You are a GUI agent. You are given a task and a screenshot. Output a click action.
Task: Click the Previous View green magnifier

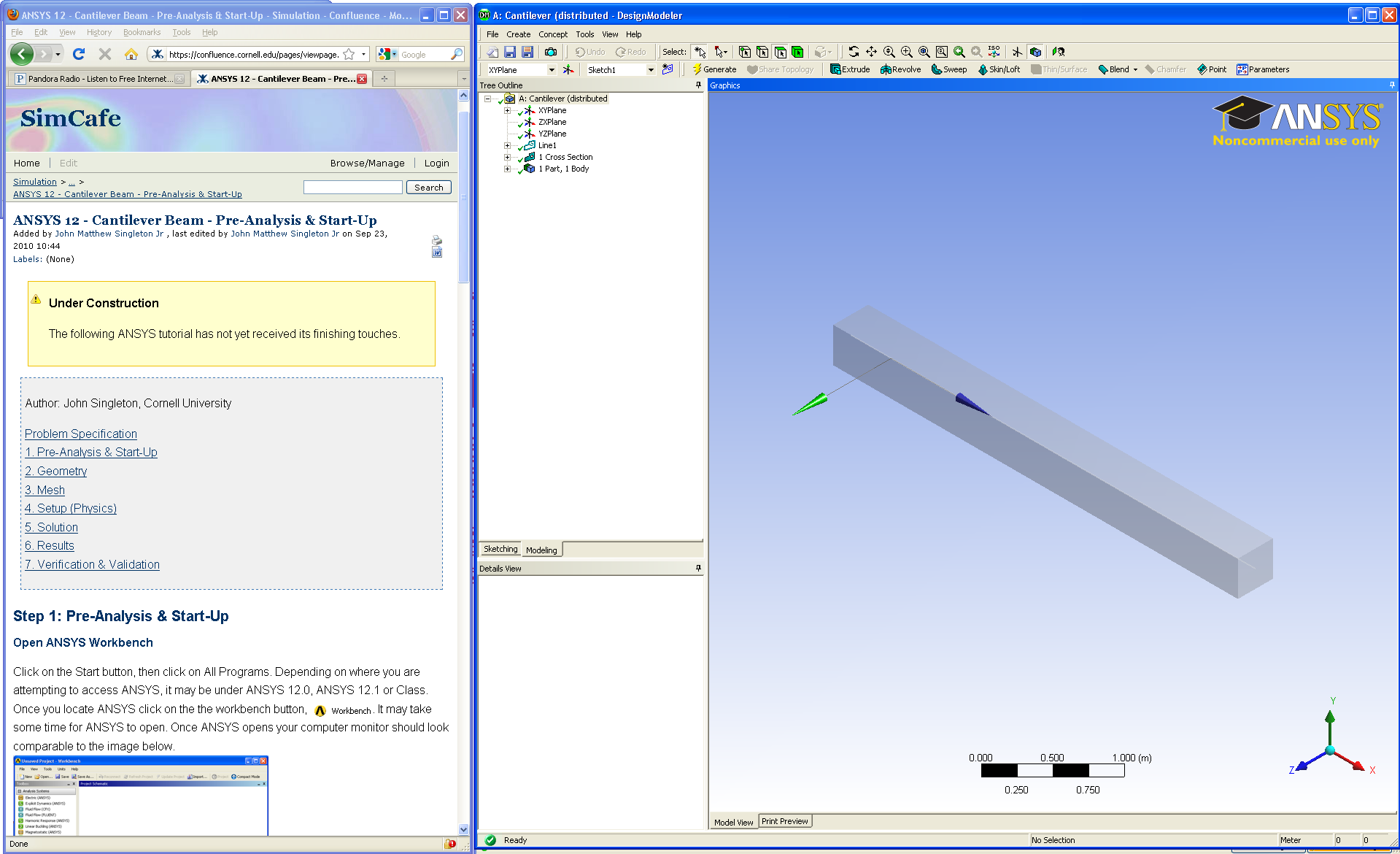coord(959,52)
